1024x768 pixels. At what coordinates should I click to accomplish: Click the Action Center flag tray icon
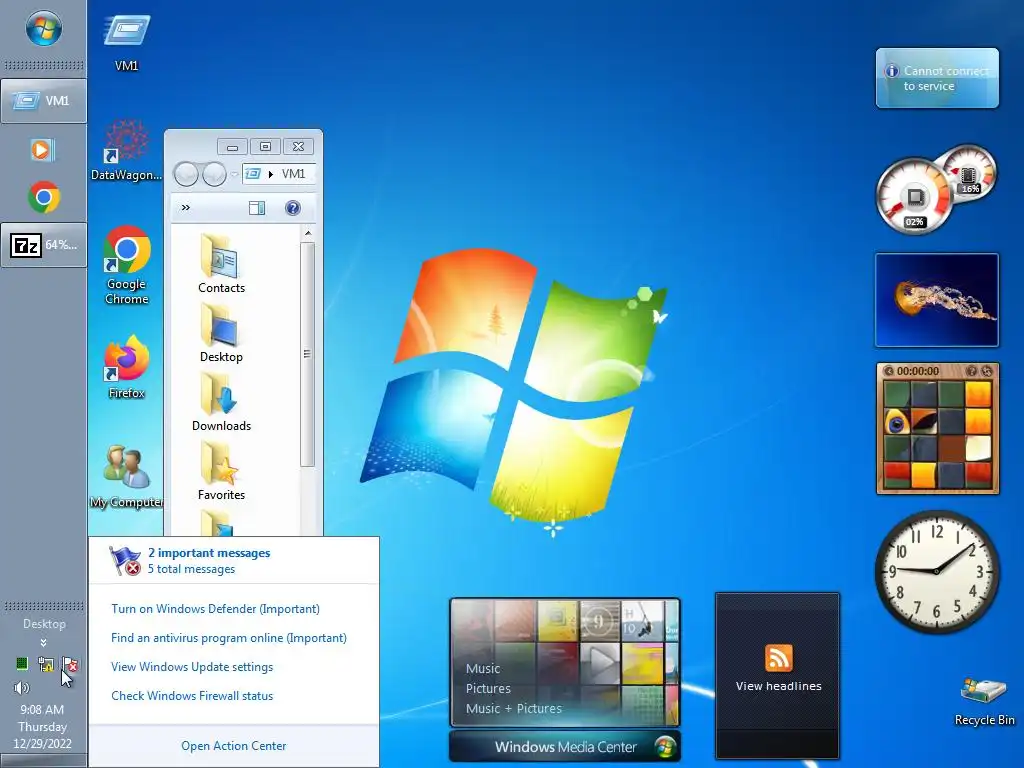[x=70, y=665]
